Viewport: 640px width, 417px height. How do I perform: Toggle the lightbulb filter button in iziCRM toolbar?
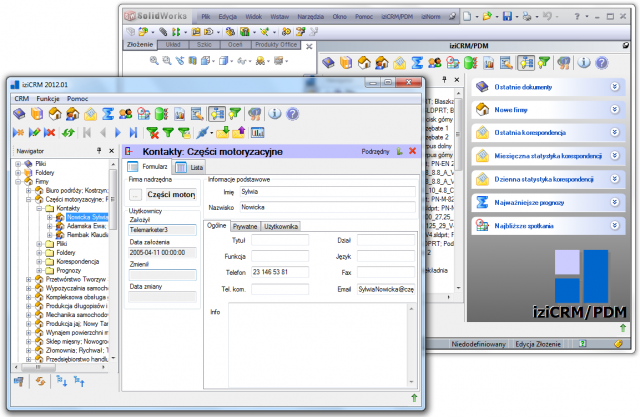point(234,113)
